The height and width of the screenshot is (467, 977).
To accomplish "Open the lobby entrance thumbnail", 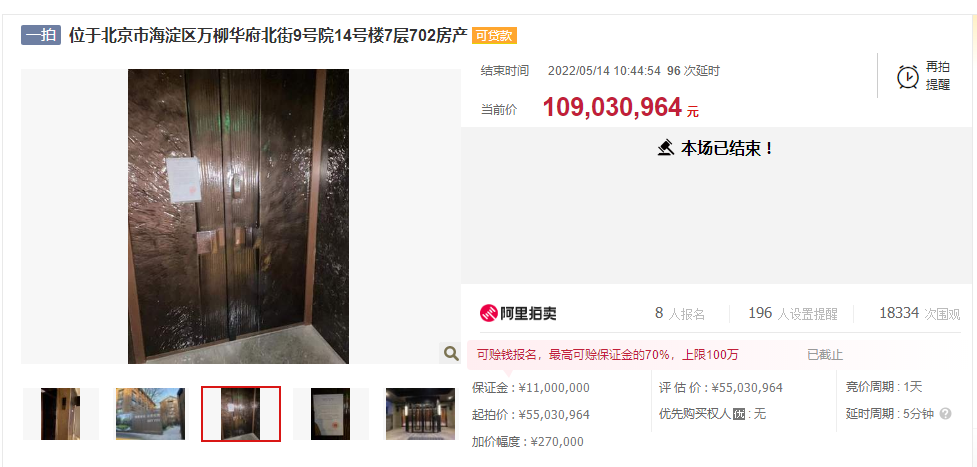I will tap(421, 413).
